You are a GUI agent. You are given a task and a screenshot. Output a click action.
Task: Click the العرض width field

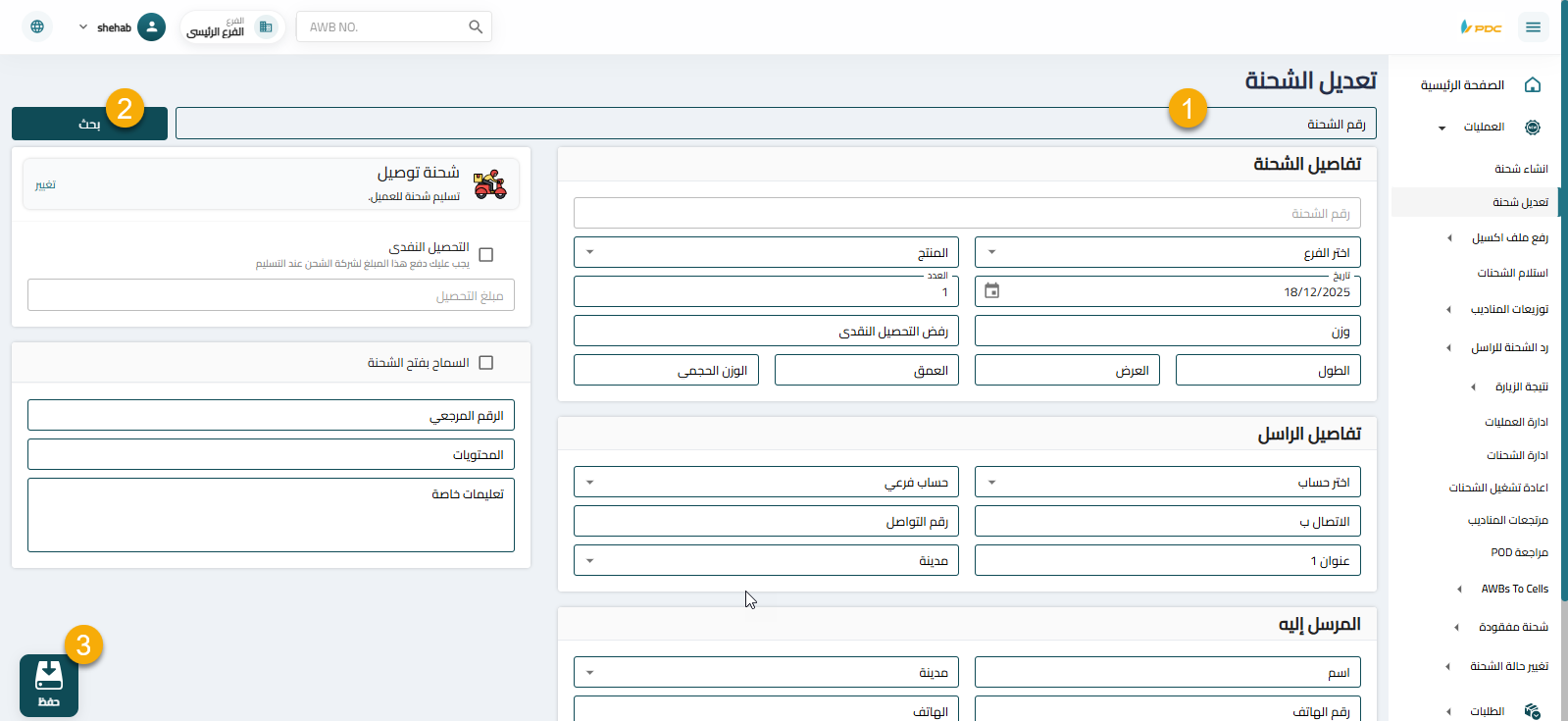[1067, 370]
